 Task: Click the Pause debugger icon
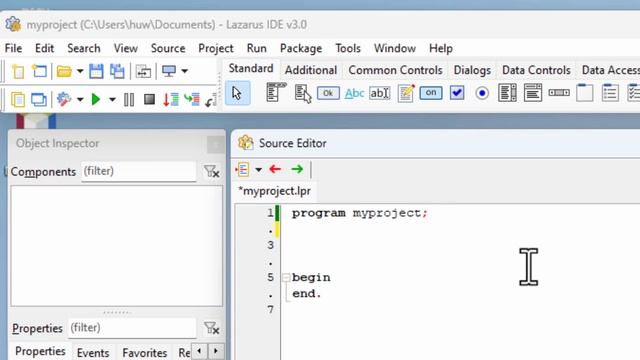129,99
